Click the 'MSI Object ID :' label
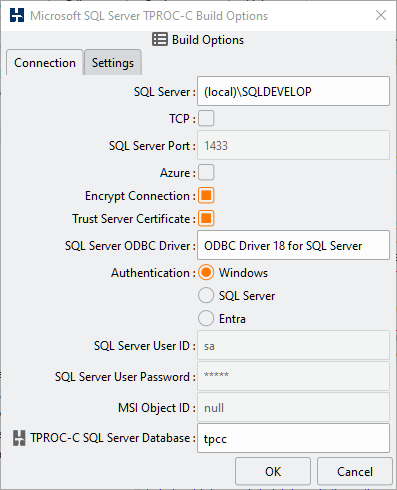Viewport: 397px width, 490px height. pyautogui.click(x=157, y=408)
